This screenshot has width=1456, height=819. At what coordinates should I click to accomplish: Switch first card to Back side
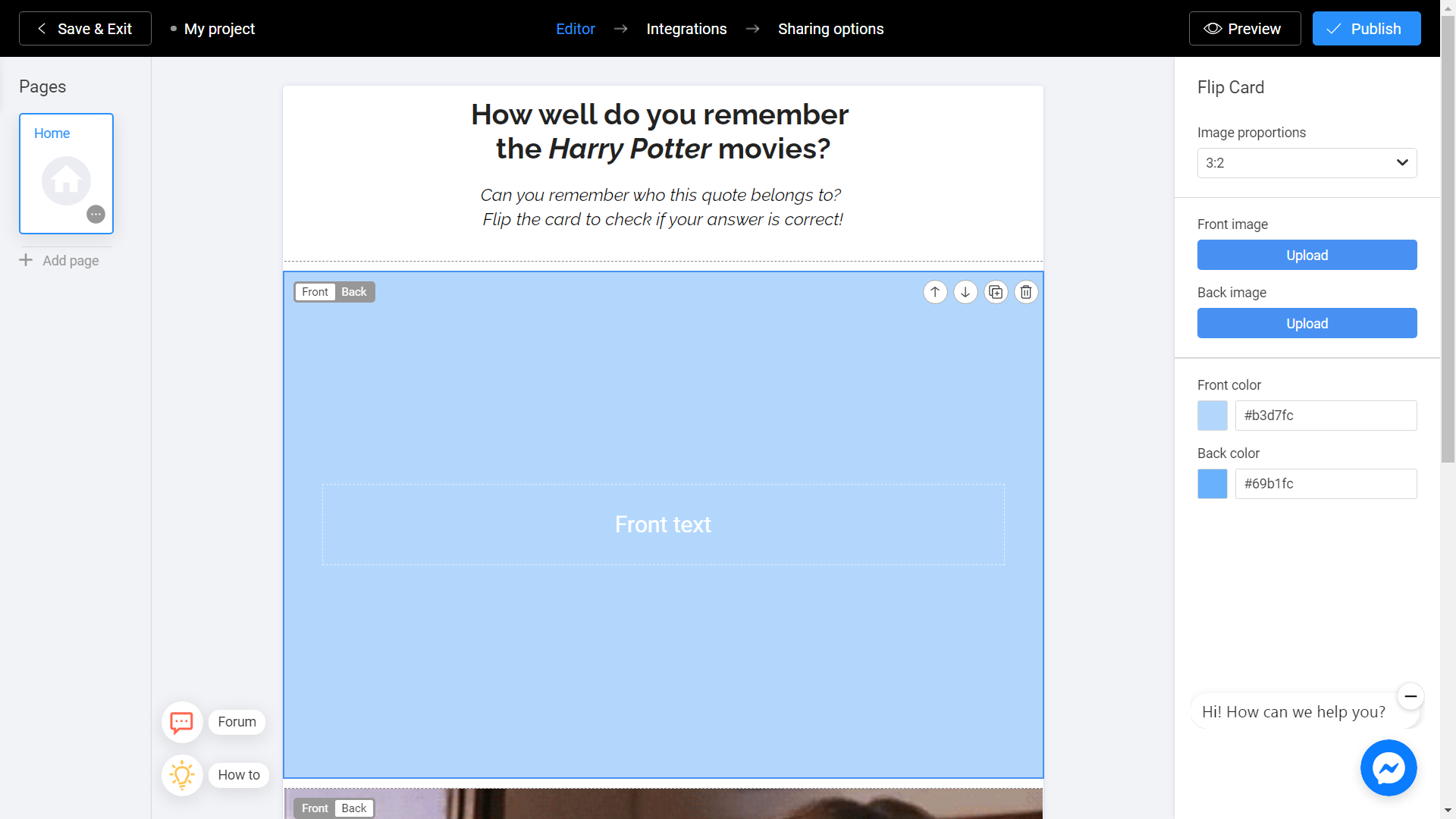354,292
